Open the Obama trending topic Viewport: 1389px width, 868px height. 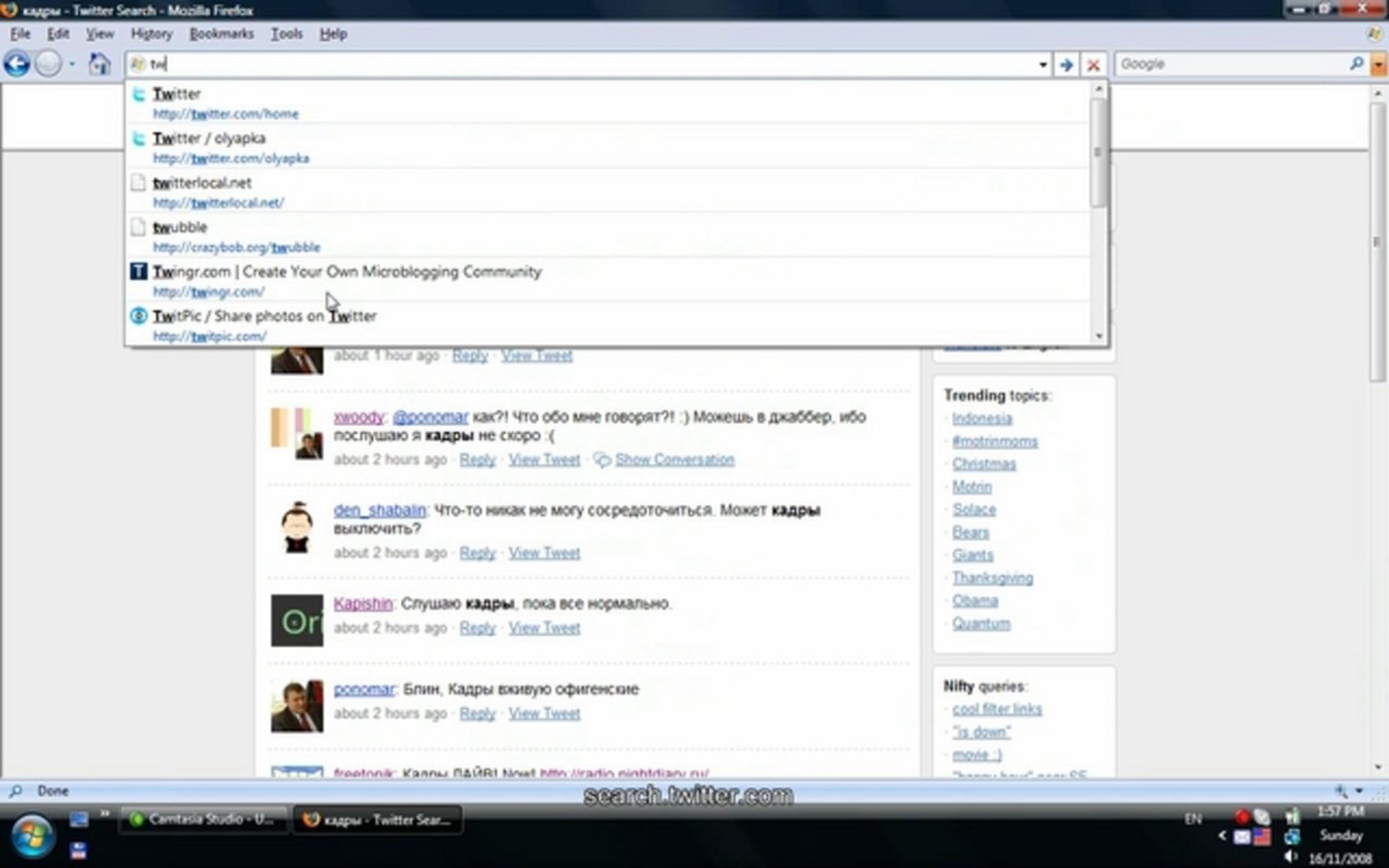975,601
